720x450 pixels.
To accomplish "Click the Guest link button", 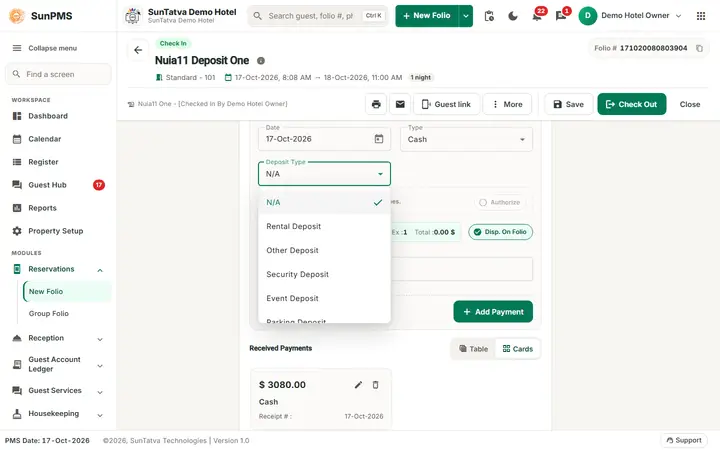I will 446,104.
